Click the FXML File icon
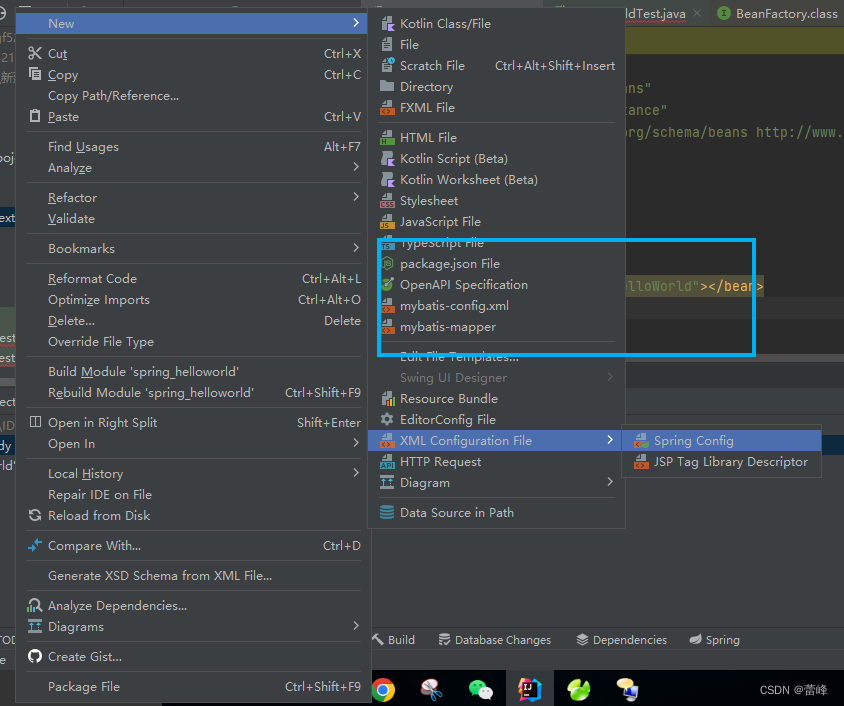Image resolution: width=844 pixels, height=706 pixels. coord(387,108)
